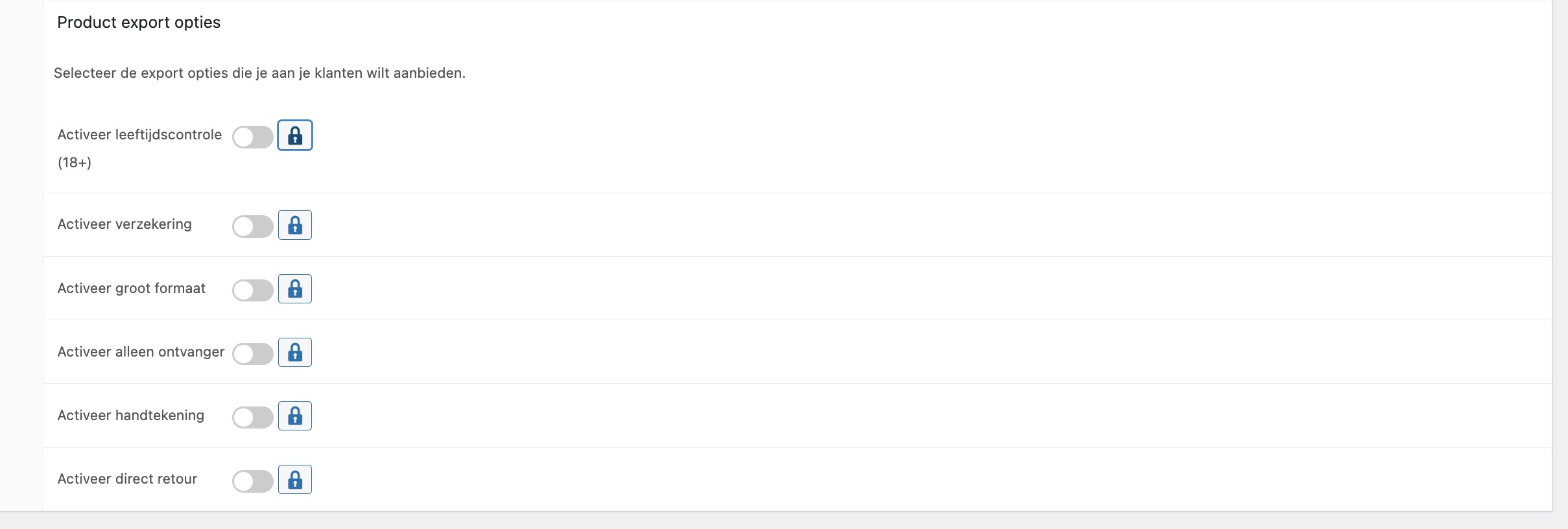Turn on the Activeer verzekering toggle
The height and width of the screenshot is (529, 1568).
(x=252, y=226)
